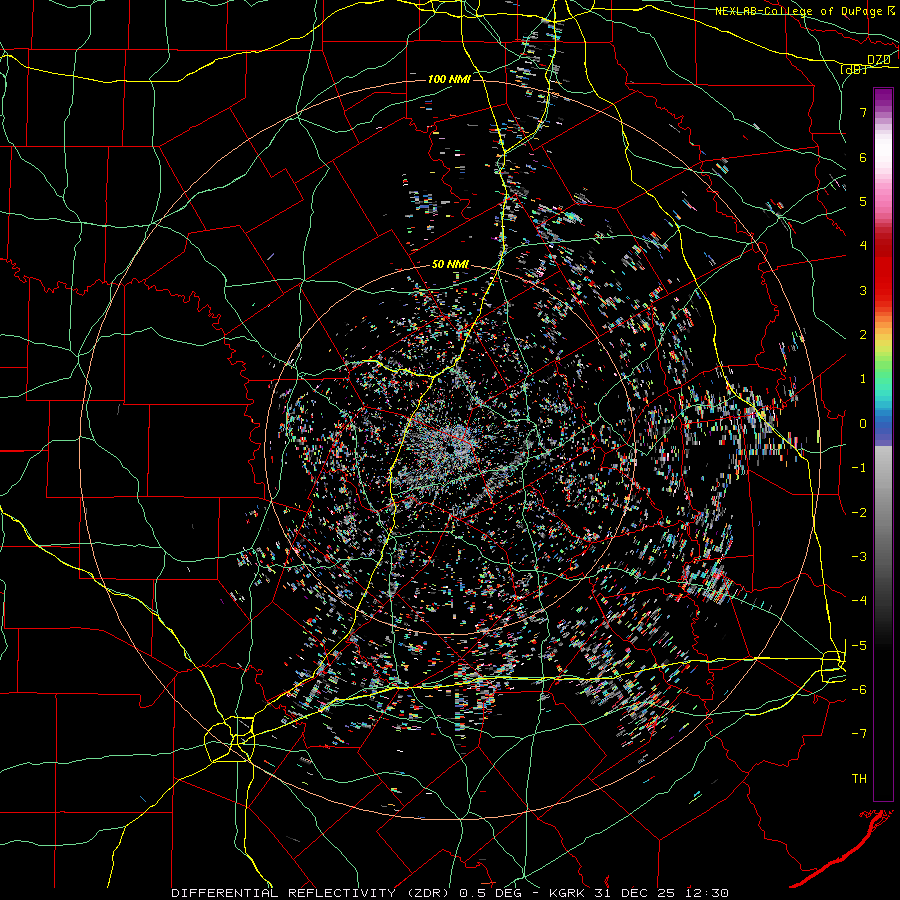Click the "dB" units label
Screen dimensions: 900x900
[854, 69]
